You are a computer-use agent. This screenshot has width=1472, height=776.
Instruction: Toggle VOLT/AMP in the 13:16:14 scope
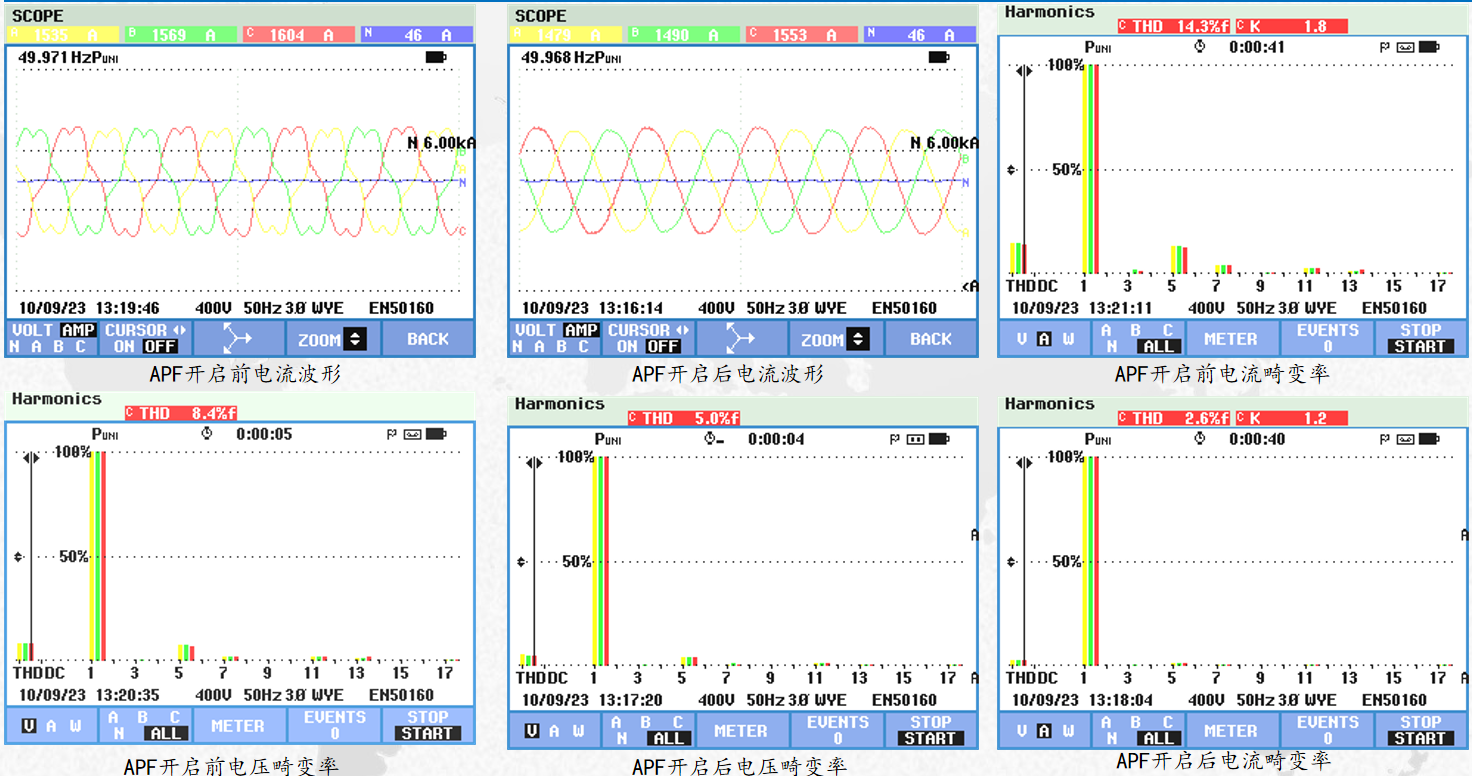[556, 339]
